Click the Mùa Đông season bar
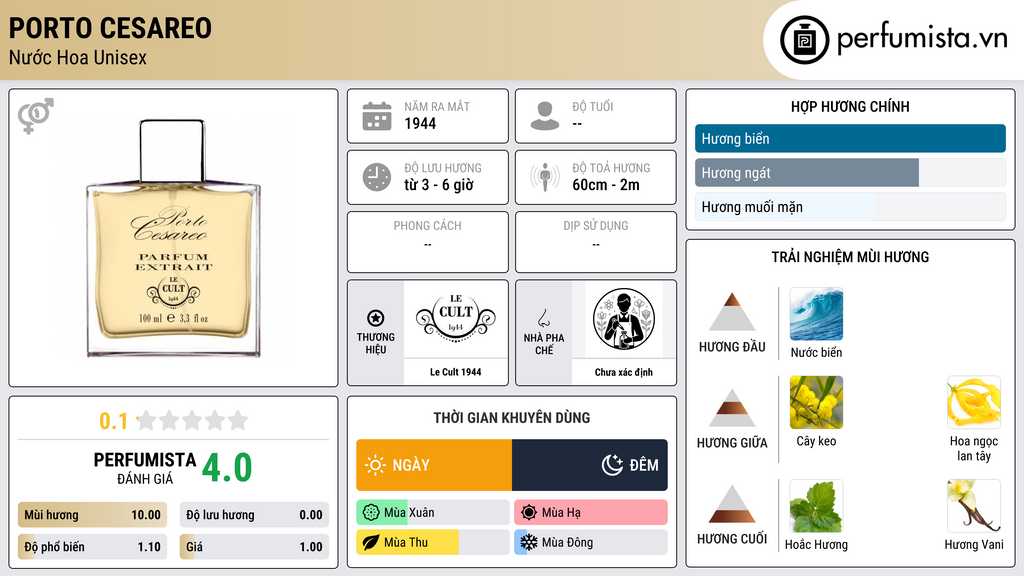This screenshot has height=576, width=1024. pos(591,542)
